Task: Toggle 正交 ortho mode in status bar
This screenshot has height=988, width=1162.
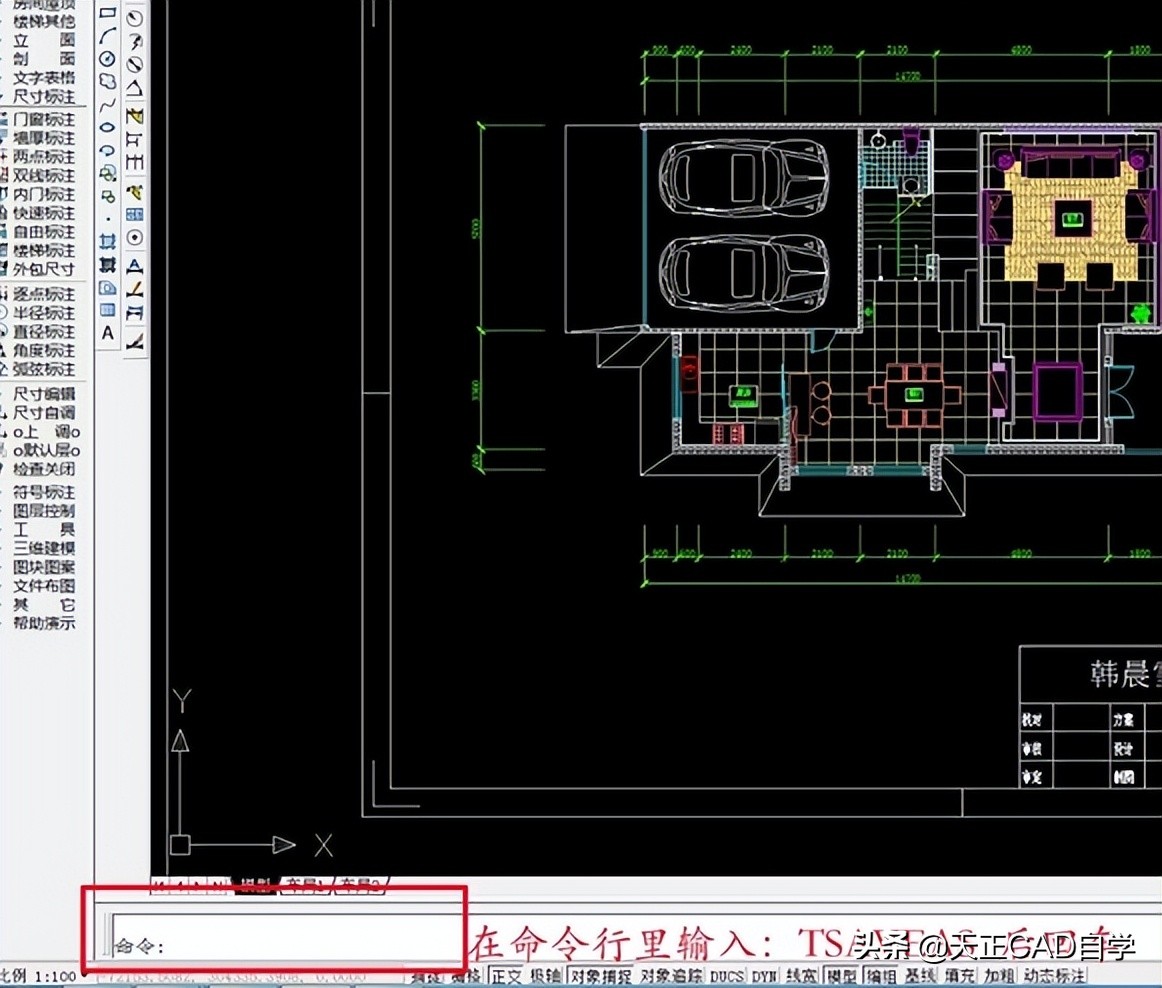Action: tap(506, 976)
